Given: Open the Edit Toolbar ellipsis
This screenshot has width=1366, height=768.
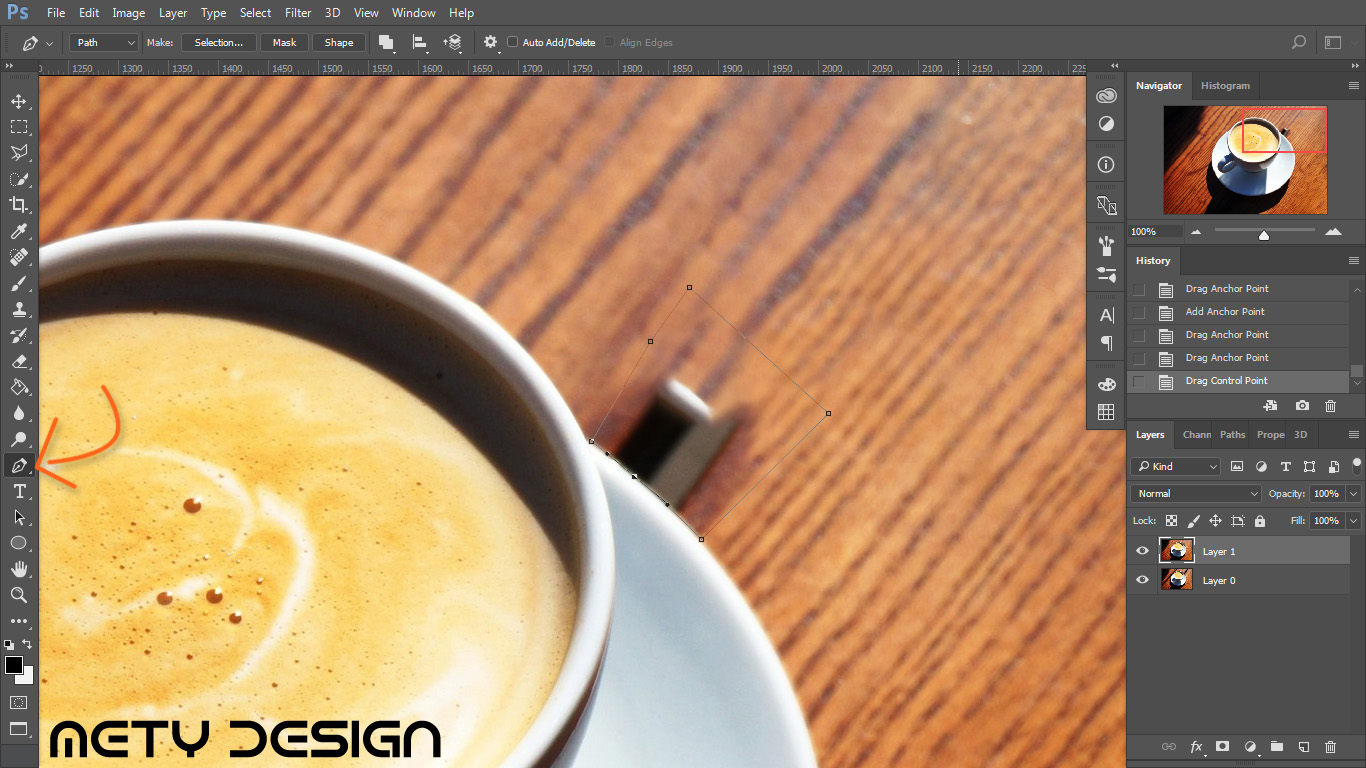Looking at the screenshot, I should pyautogui.click(x=19, y=621).
